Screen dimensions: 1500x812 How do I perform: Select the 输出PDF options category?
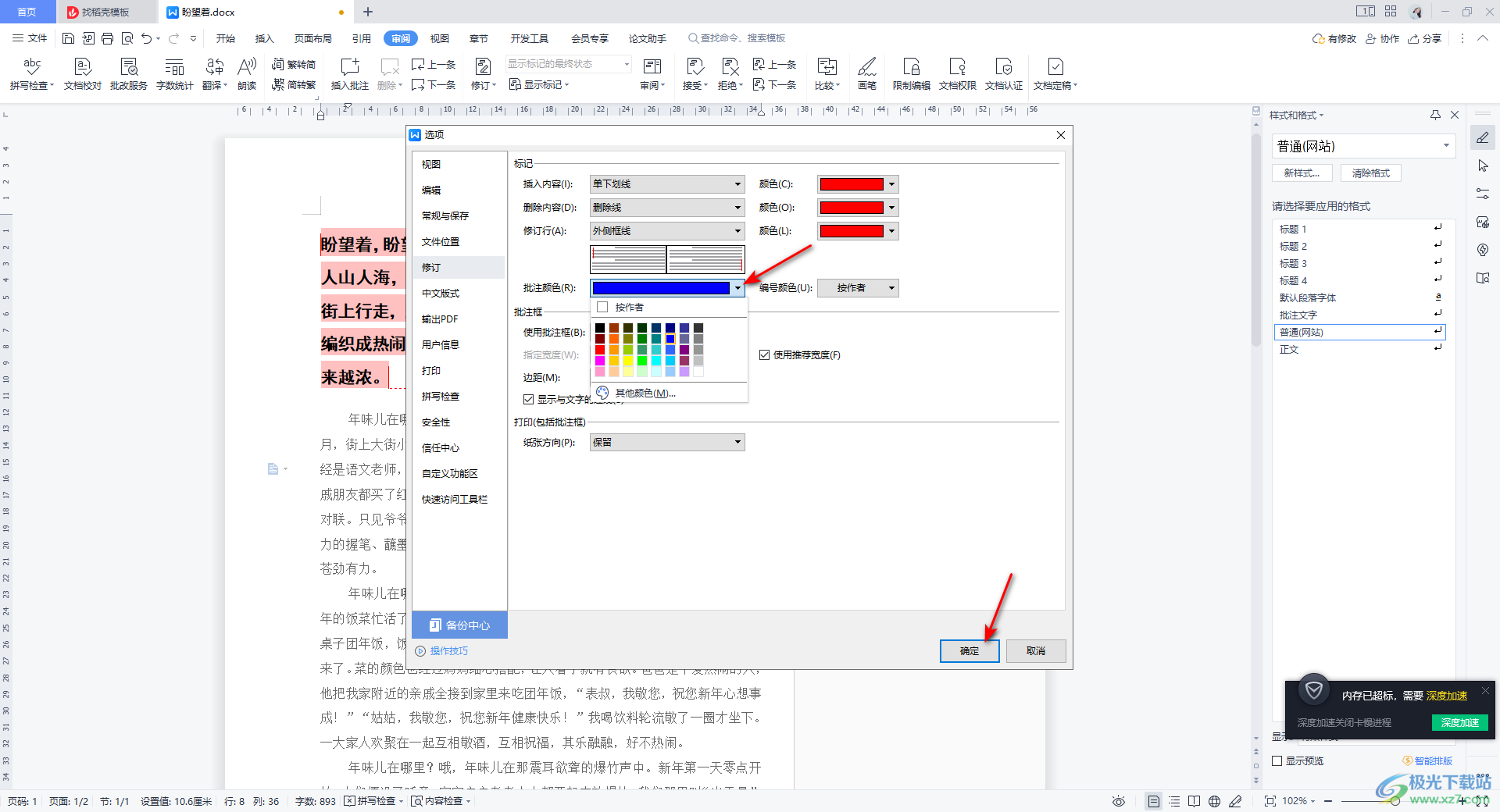pyautogui.click(x=459, y=319)
